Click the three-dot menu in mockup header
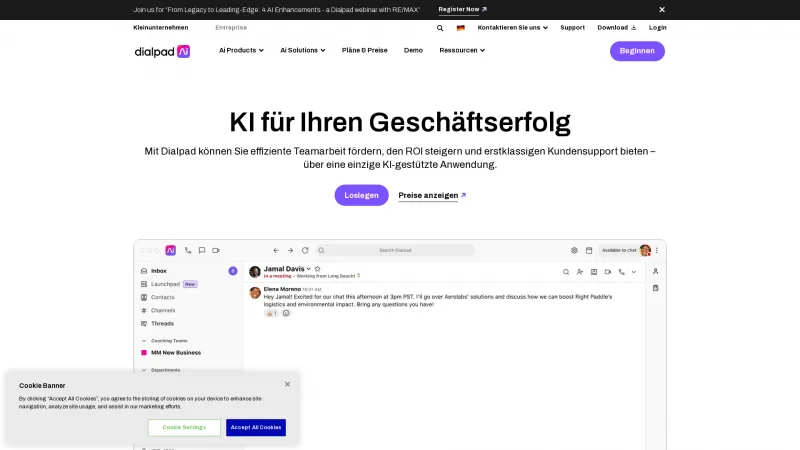This screenshot has height=450, width=800. tap(657, 251)
